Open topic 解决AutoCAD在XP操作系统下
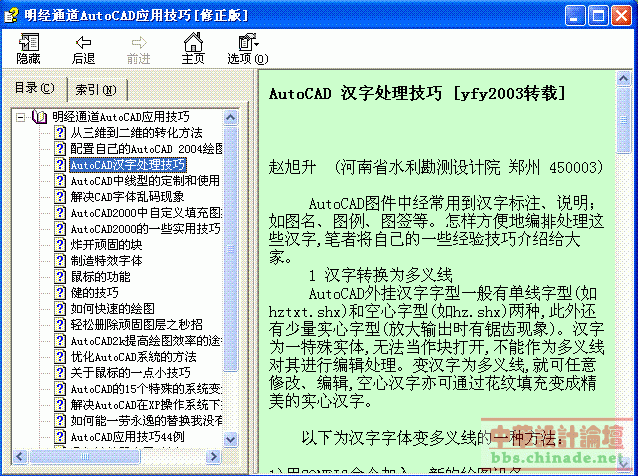Image resolution: width=638 pixels, height=476 pixels. tap(146, 405)
